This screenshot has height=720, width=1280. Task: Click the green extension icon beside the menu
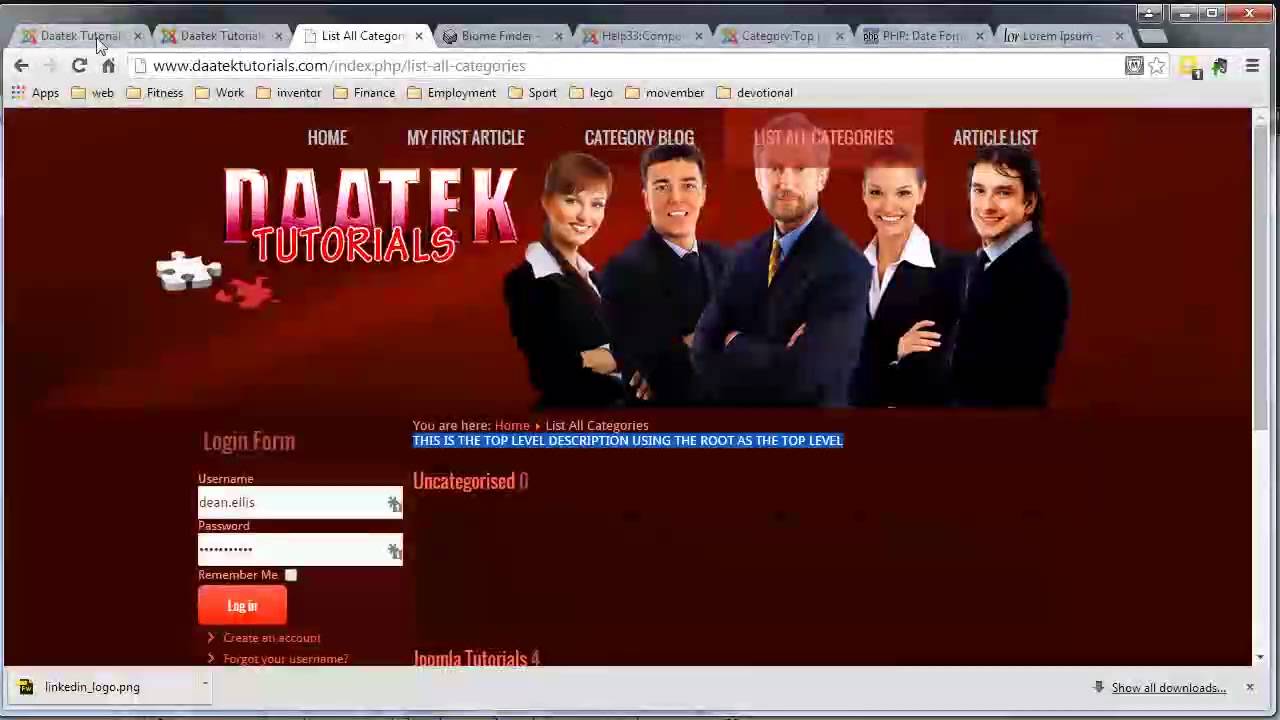click(1220, 66)
